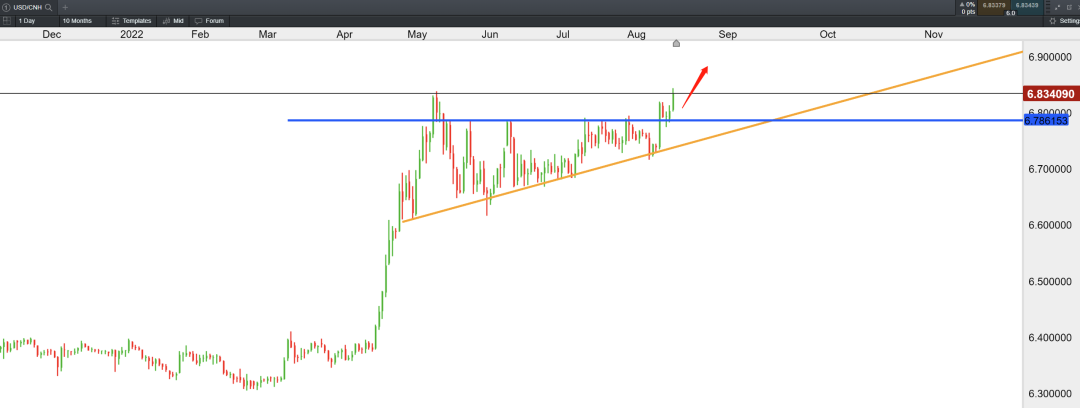1080x408 pixels.
Task: Click the USD/CNH chart tab
Action: [28, 7]
